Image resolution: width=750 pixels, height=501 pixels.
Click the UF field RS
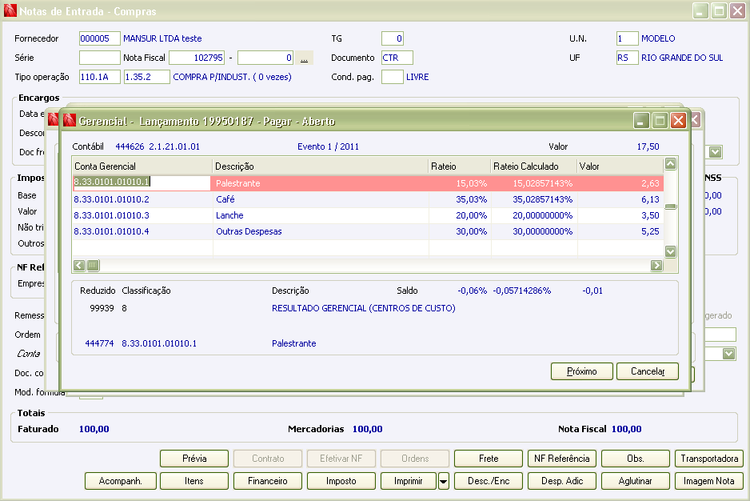[627, 58]
